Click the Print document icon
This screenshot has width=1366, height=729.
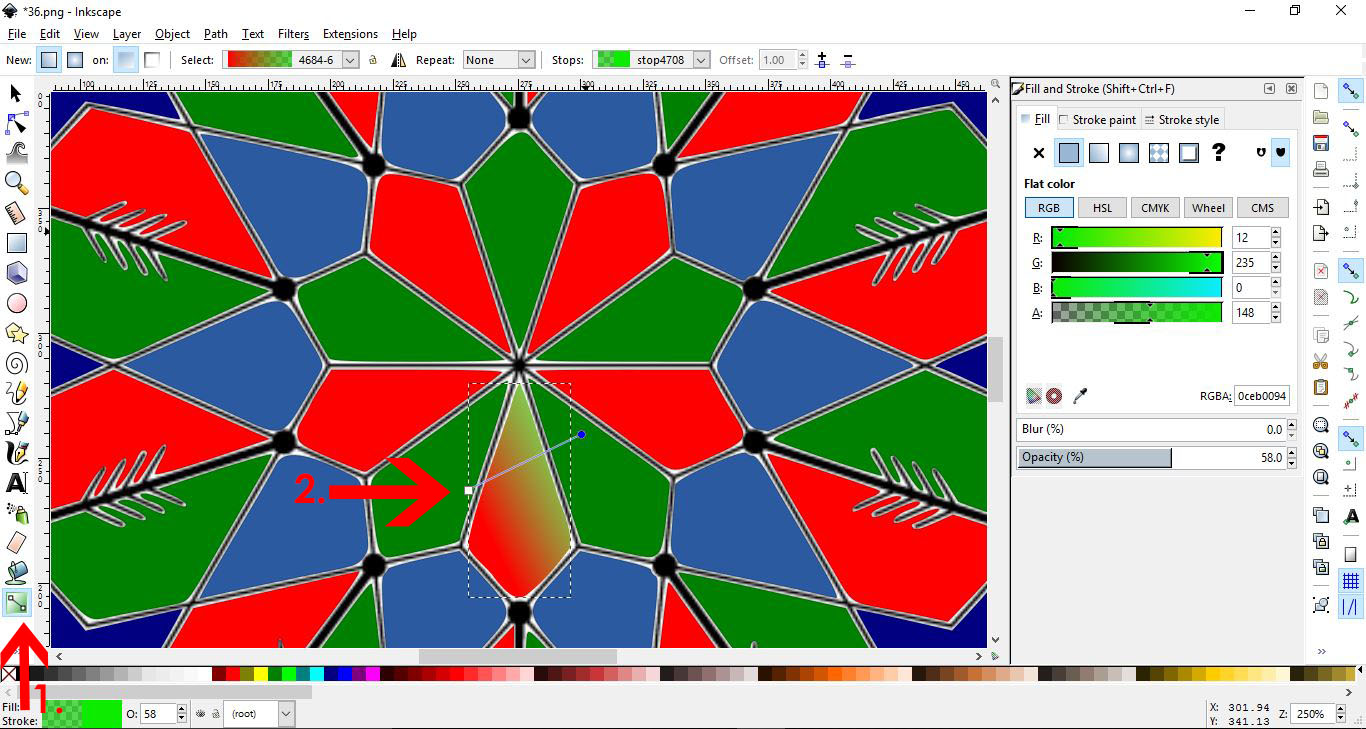click(x=1321, y=169)
